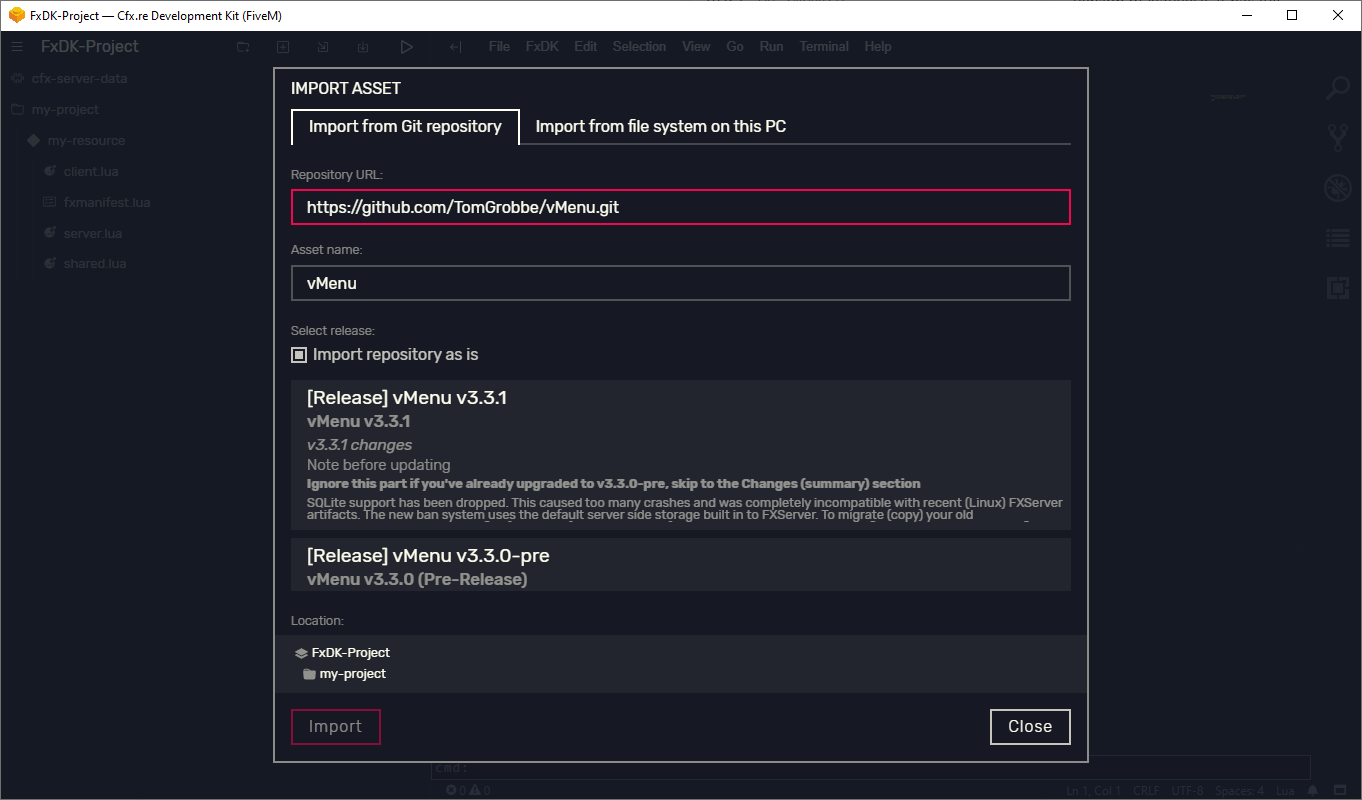
Task: Click the Import button
Action: [335, 727]
